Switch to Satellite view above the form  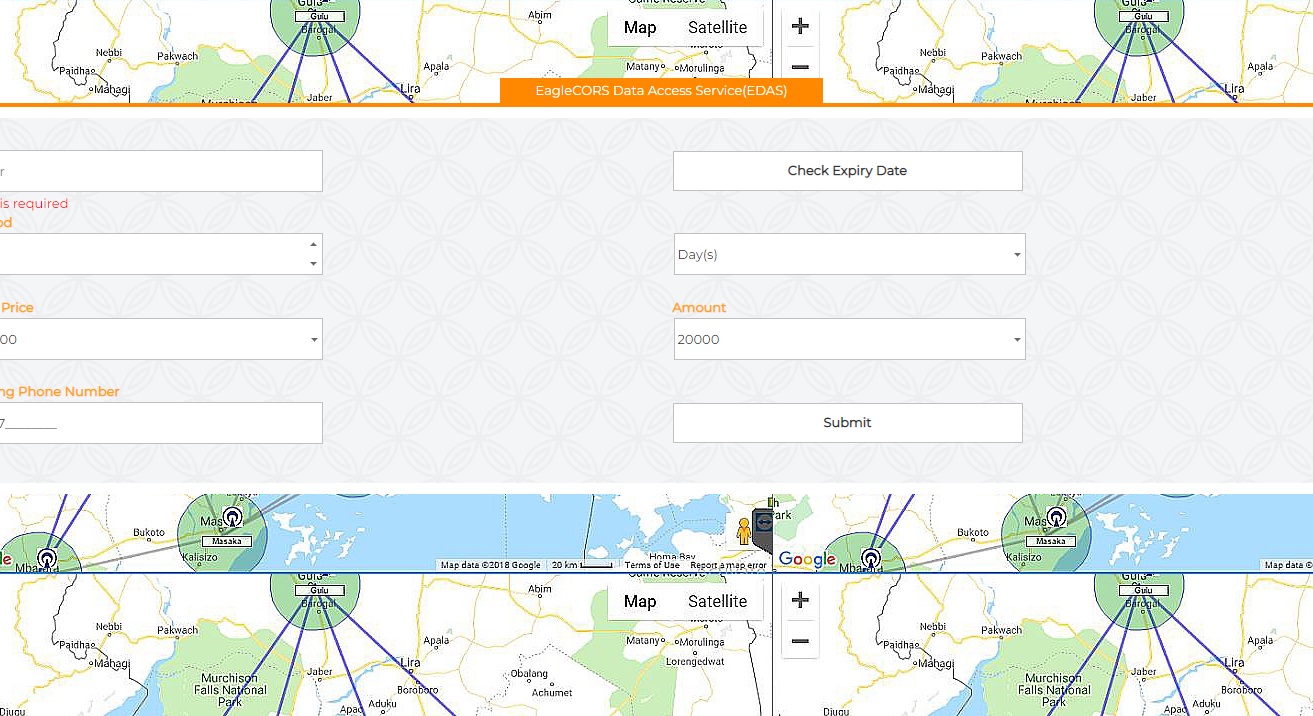pos(717,27)
